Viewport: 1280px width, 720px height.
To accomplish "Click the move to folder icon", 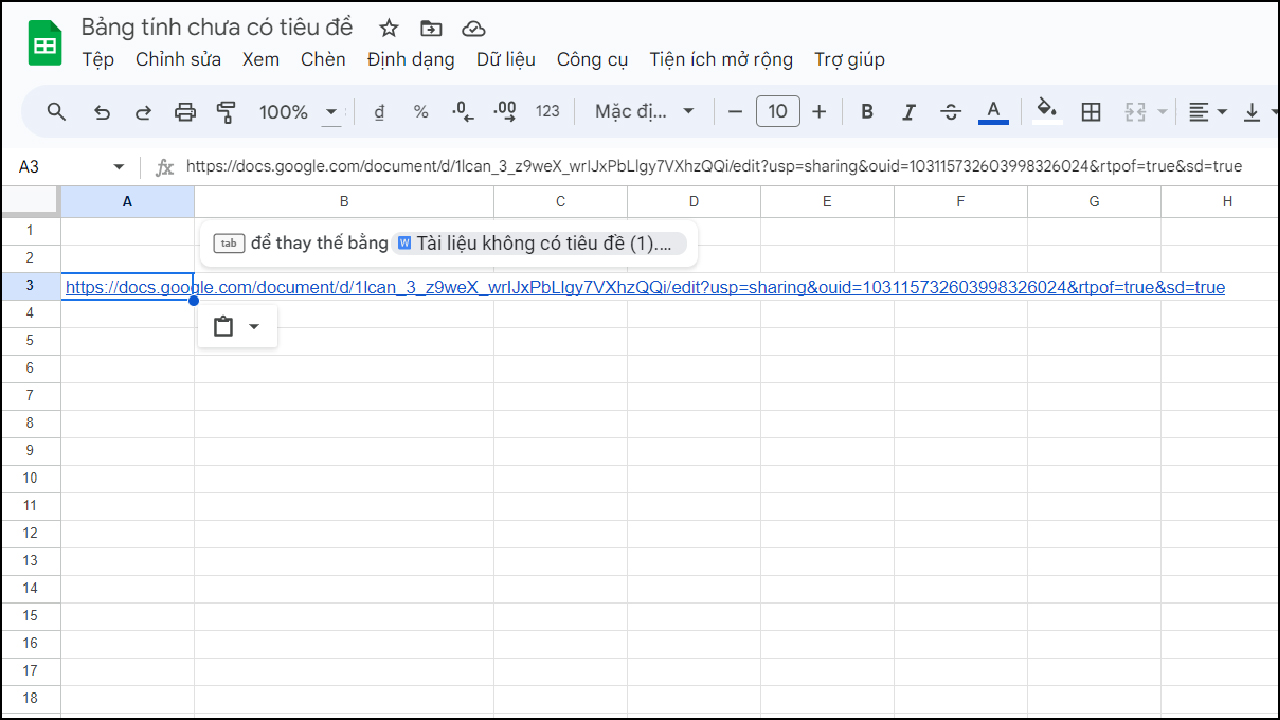I will 431,28.
